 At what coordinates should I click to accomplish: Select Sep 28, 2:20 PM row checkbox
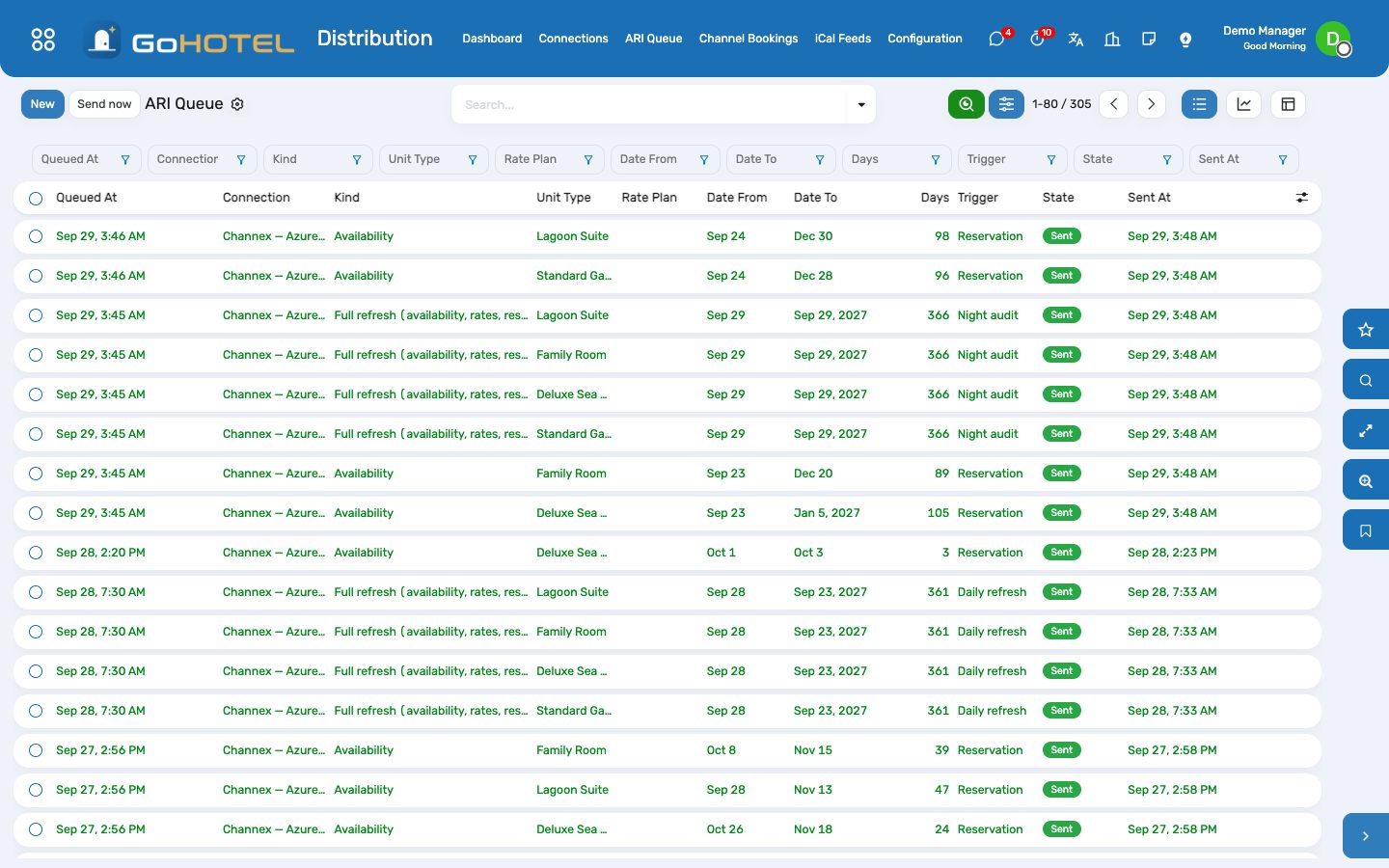tap(36, 553)
